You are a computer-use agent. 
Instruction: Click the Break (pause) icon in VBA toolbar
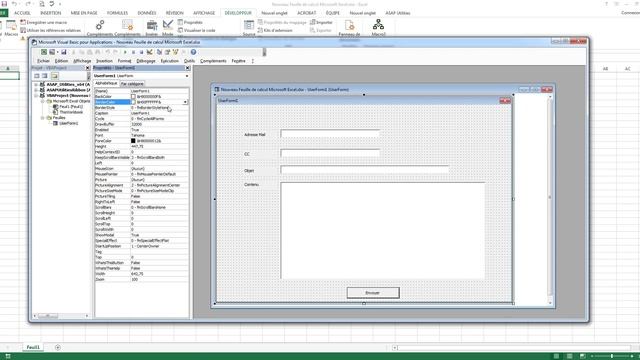point(133,52)
